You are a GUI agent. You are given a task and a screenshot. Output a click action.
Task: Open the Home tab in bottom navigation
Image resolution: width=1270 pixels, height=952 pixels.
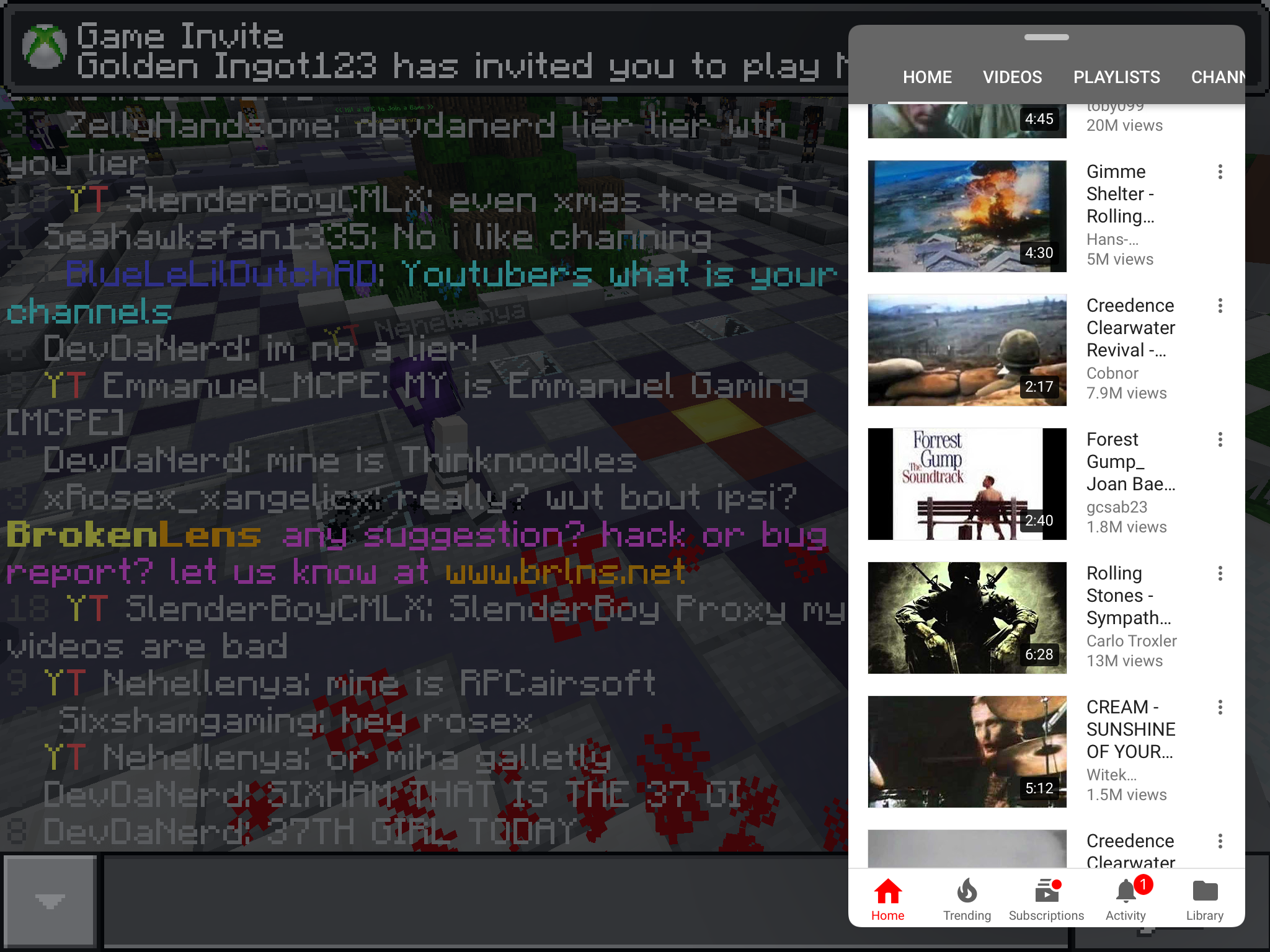(x=887, y=899)
